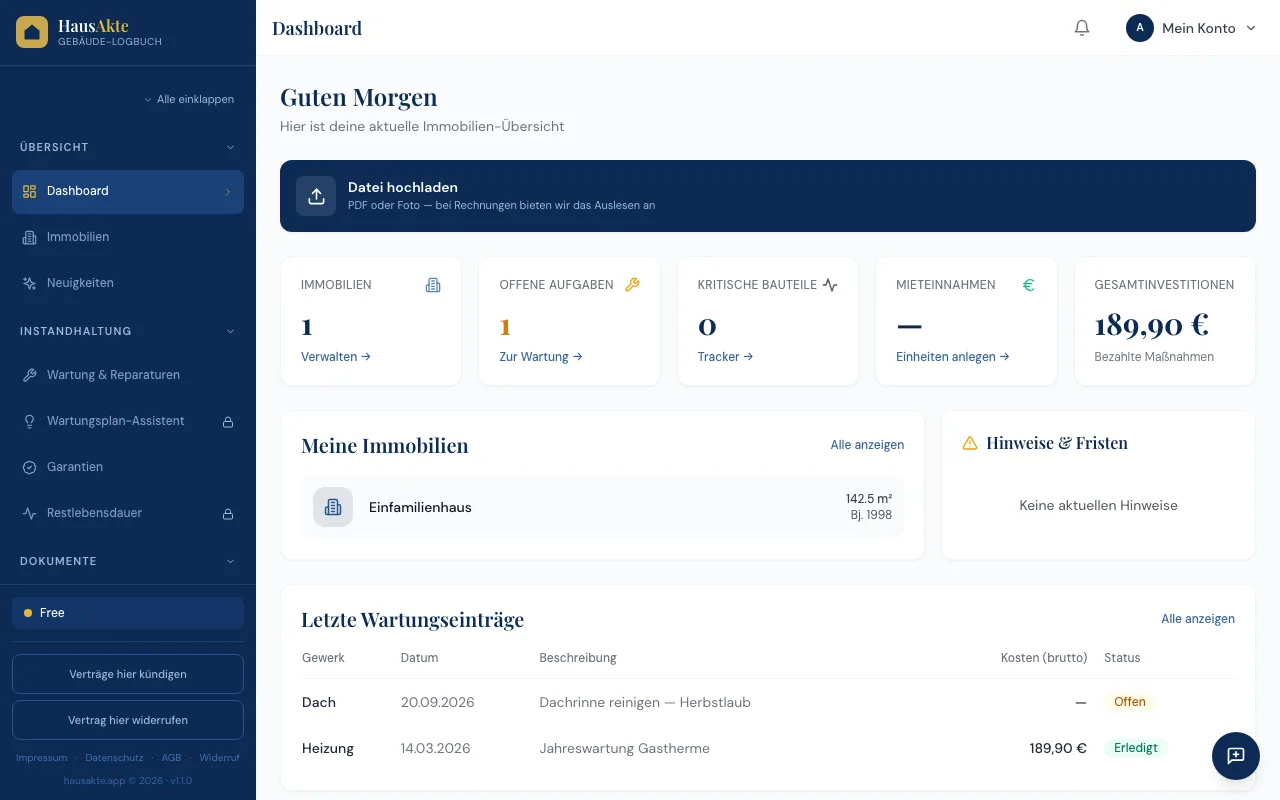
Task: Click the Free plan badge
Action: pos(128,613)
